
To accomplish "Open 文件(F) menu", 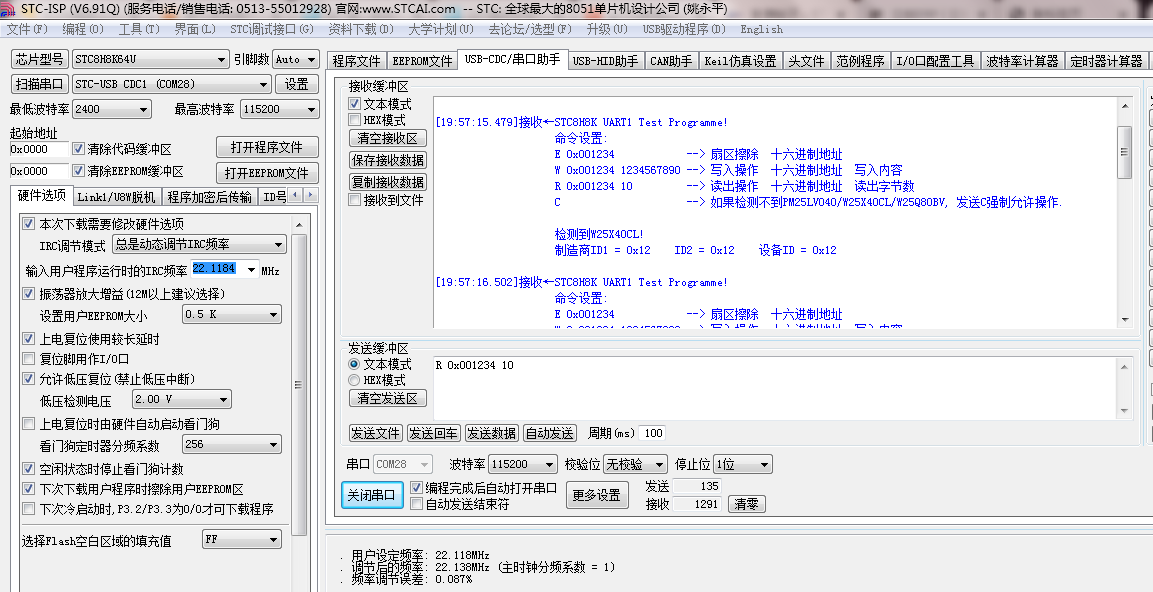I will [x=27, y=29].
